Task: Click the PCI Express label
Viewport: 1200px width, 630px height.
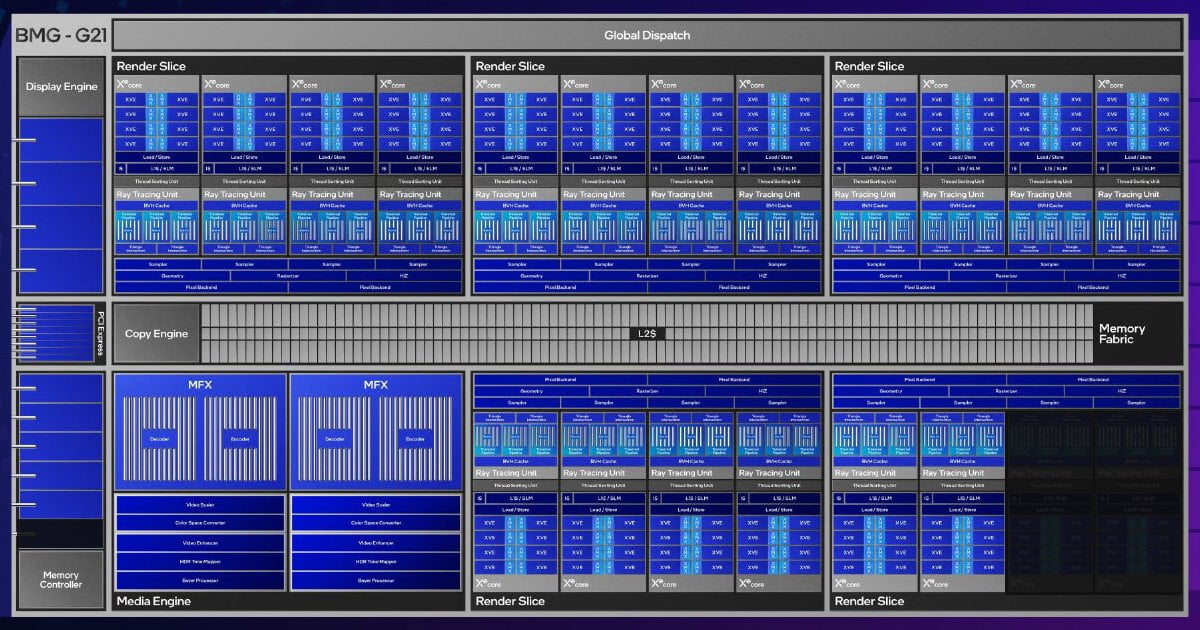Action: coord(100,334)
